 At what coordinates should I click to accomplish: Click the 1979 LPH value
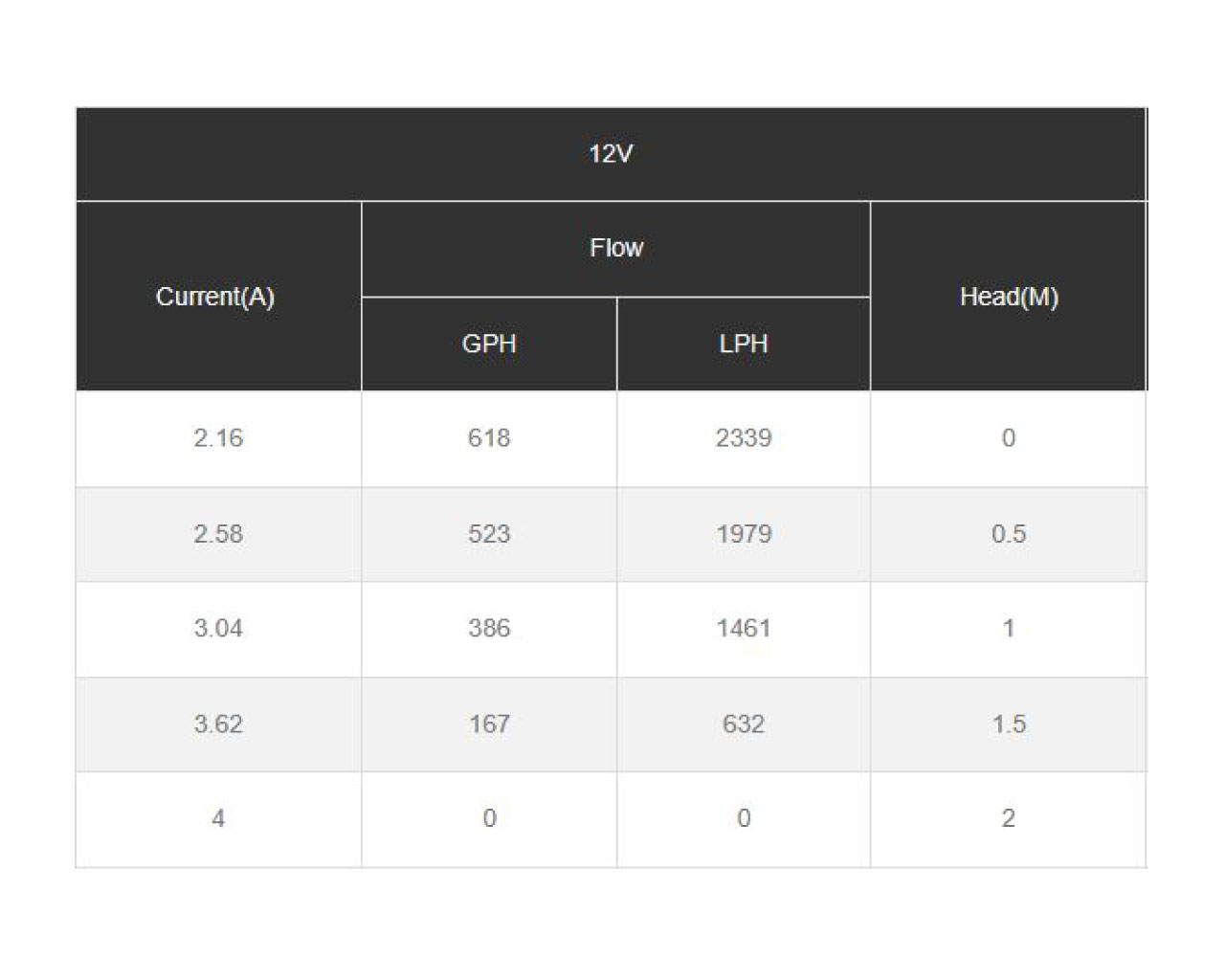pos(744,534)
